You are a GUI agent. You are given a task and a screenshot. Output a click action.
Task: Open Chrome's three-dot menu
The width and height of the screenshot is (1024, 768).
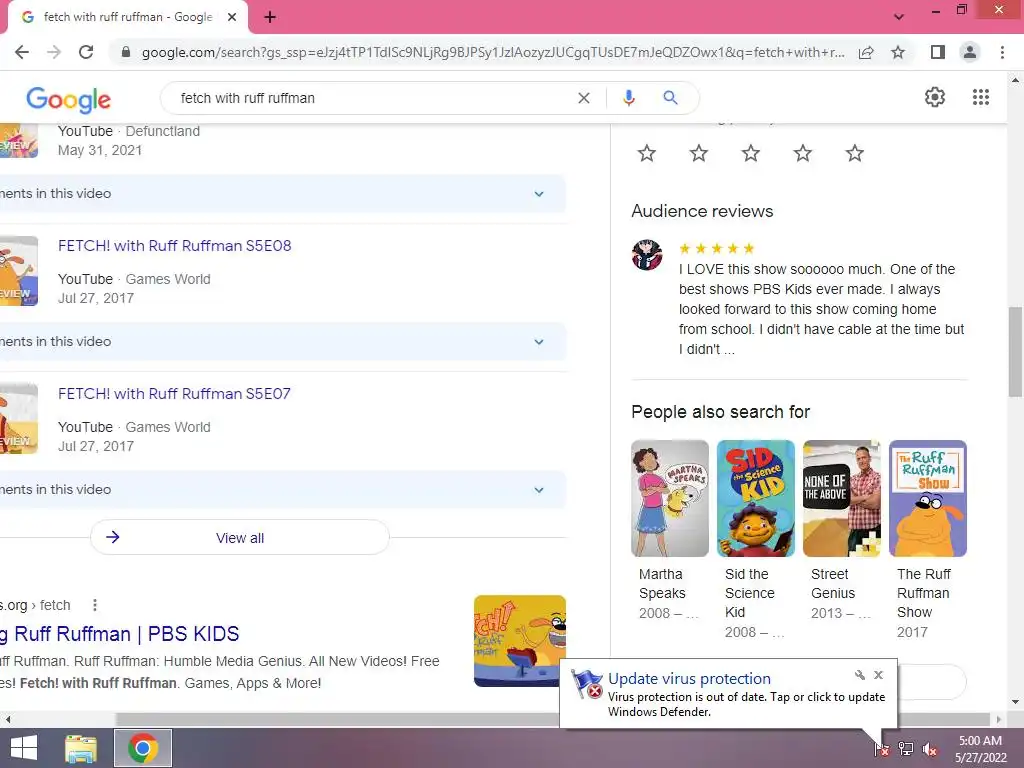(1002, 52)
